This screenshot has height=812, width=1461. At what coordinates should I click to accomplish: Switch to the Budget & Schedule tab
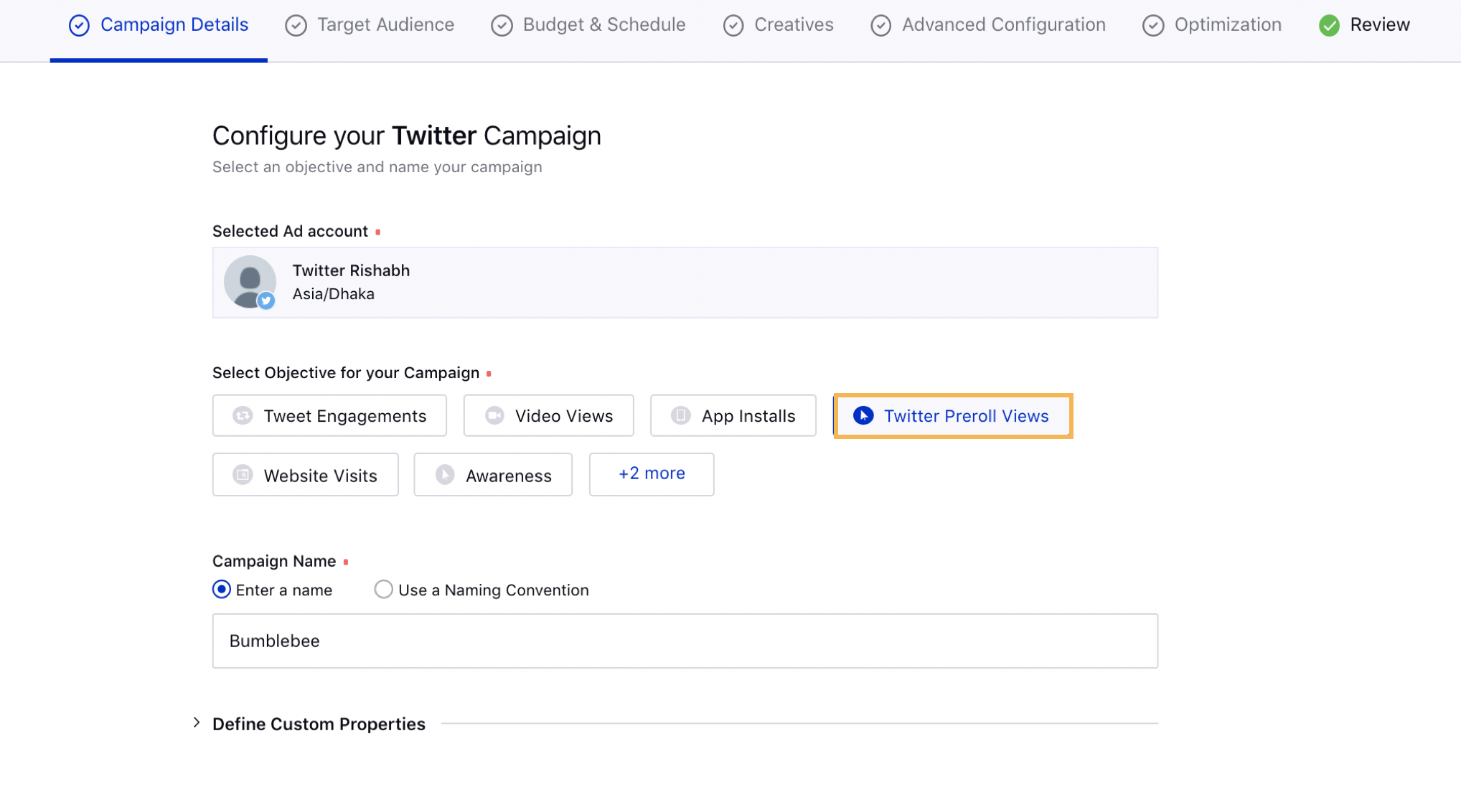coord(588,25)
